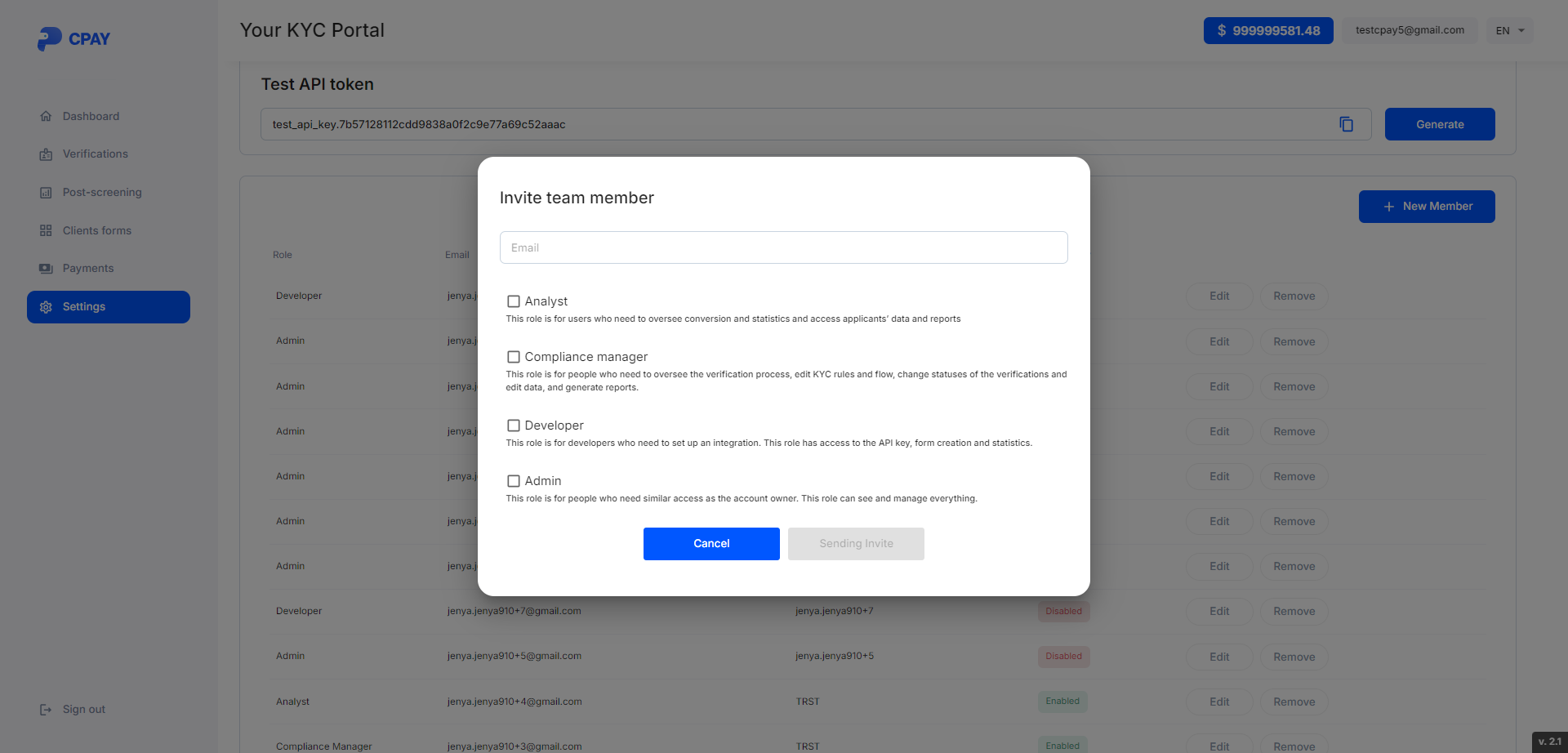Click the Generate token button
The image size is (1568, 753).
coord(1439,124)
